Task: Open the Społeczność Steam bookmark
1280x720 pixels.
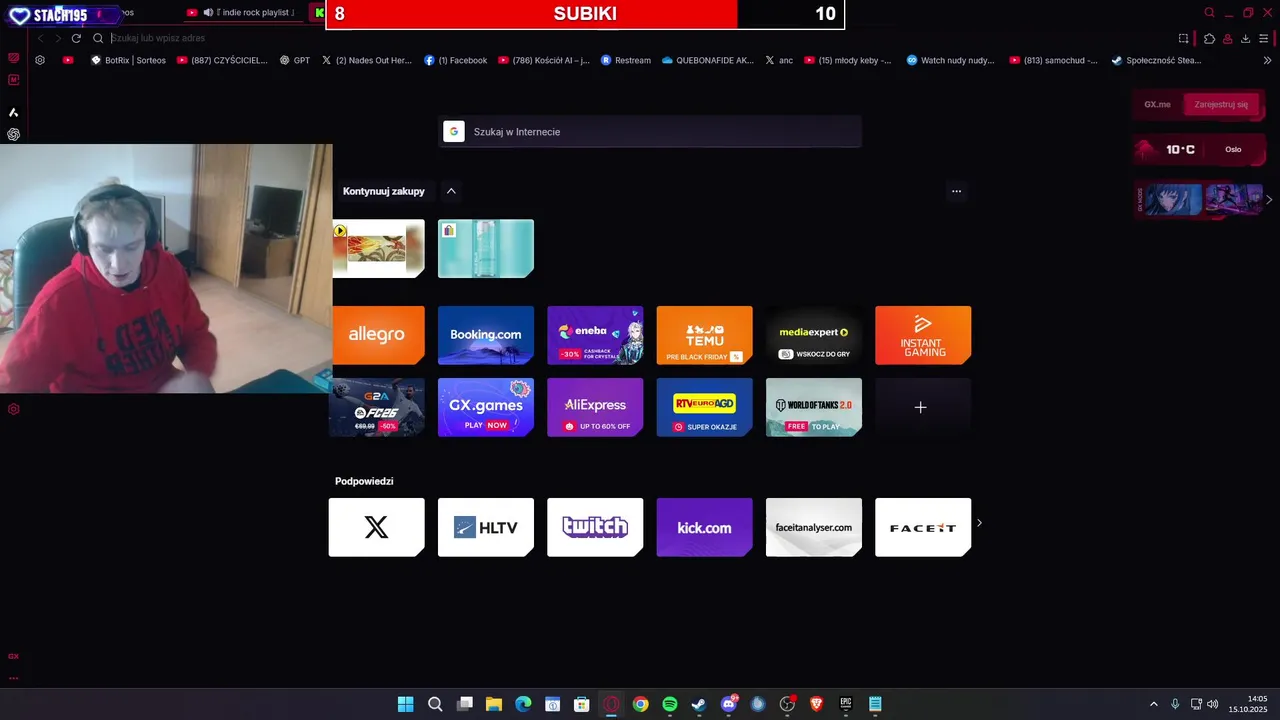Action: click(x=1156, y=60)
